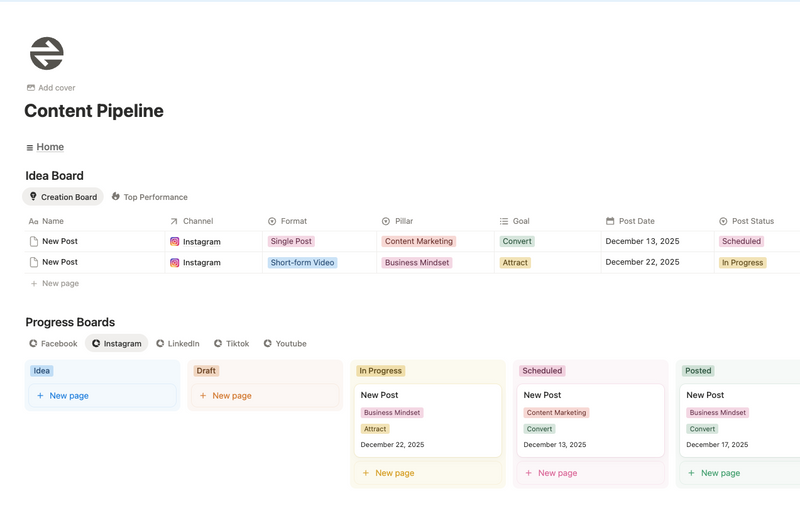Open the Format column header menu
Screen dimensions: 800x530
pos(294,221)
